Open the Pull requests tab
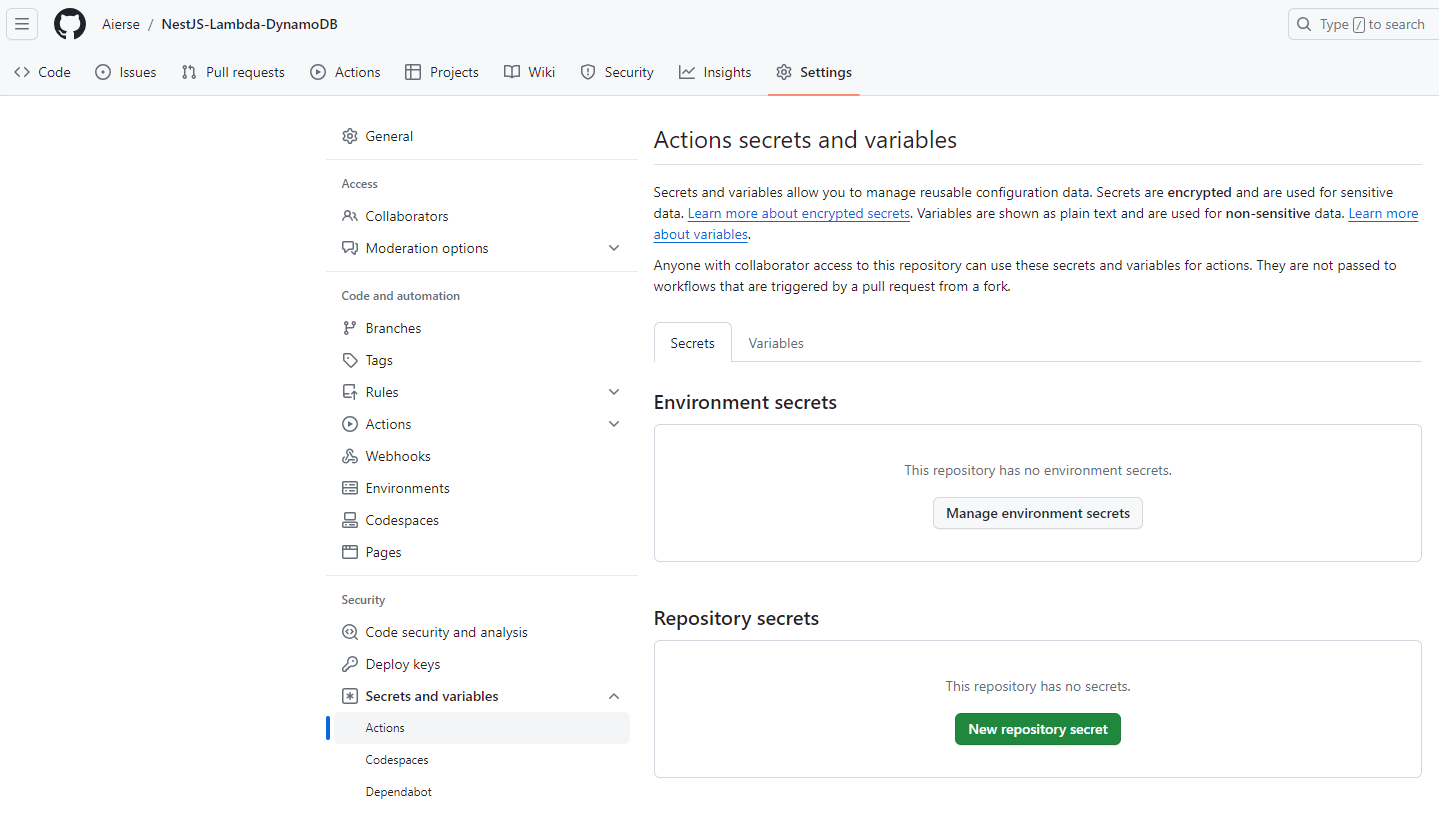The image size is (1439, 815). 233,72
